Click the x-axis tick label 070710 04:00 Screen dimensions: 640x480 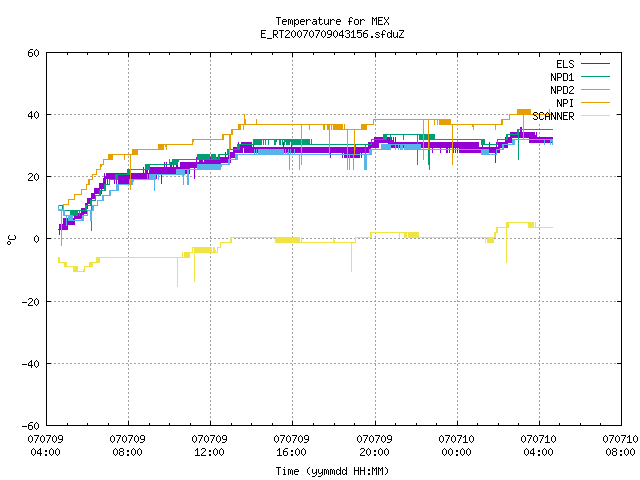point(538,445)
